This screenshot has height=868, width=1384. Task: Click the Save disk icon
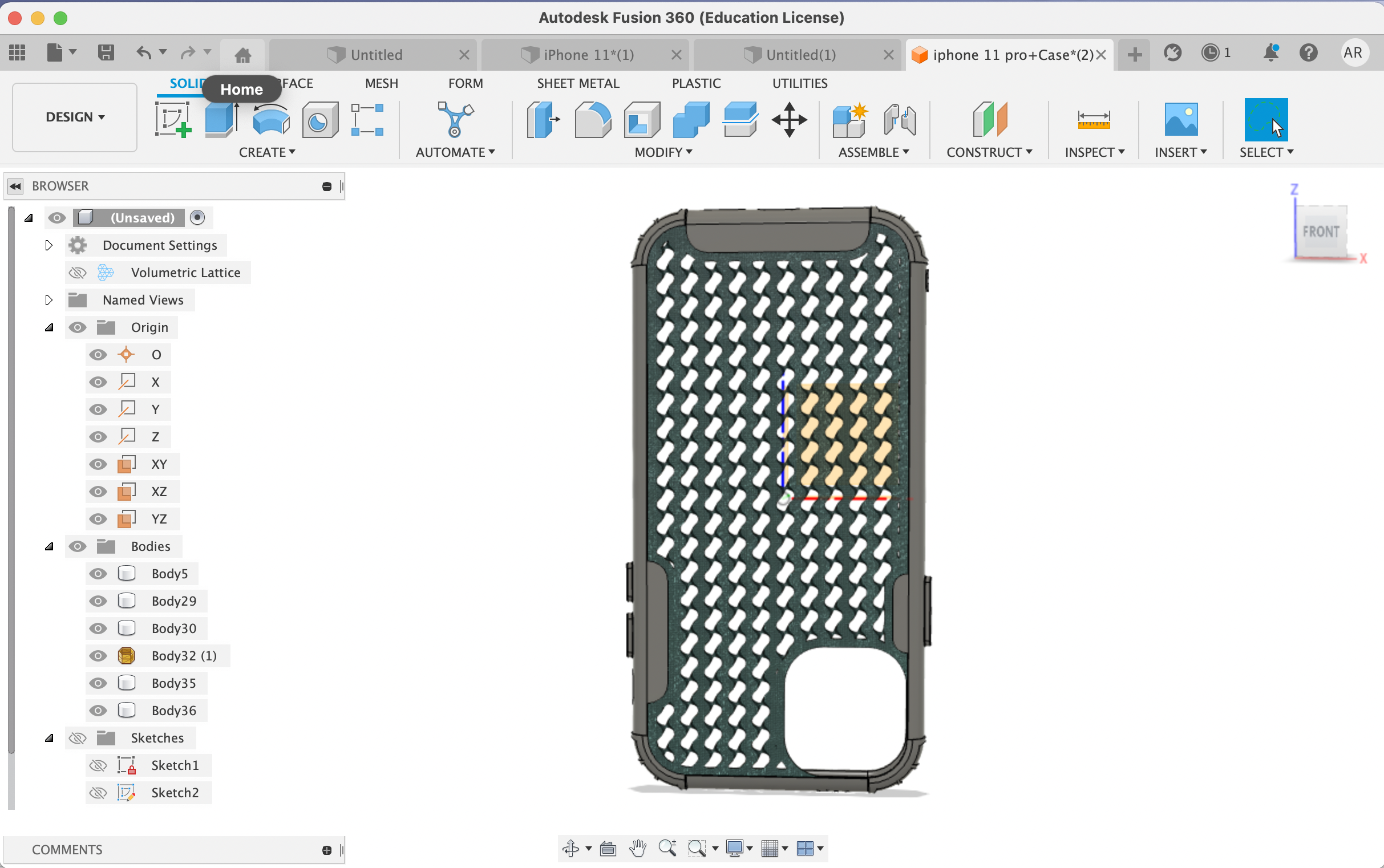coord(106,53)
